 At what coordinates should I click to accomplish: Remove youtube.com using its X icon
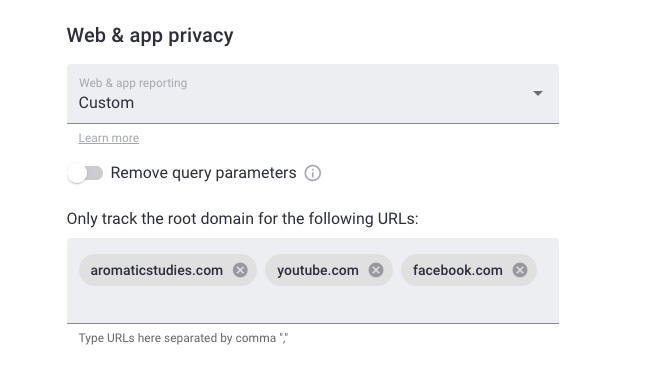(x=376, y=270)
